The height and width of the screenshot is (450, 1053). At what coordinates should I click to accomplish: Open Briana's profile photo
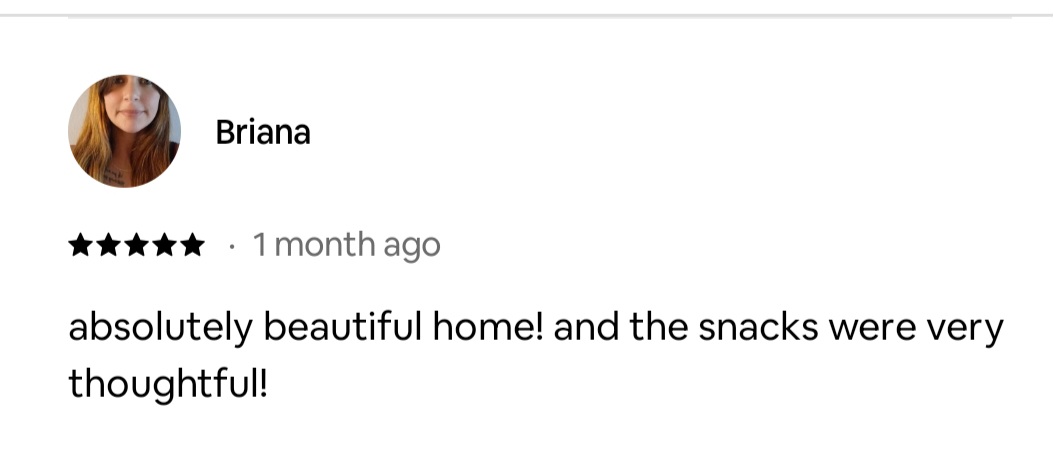click(124, 131)
